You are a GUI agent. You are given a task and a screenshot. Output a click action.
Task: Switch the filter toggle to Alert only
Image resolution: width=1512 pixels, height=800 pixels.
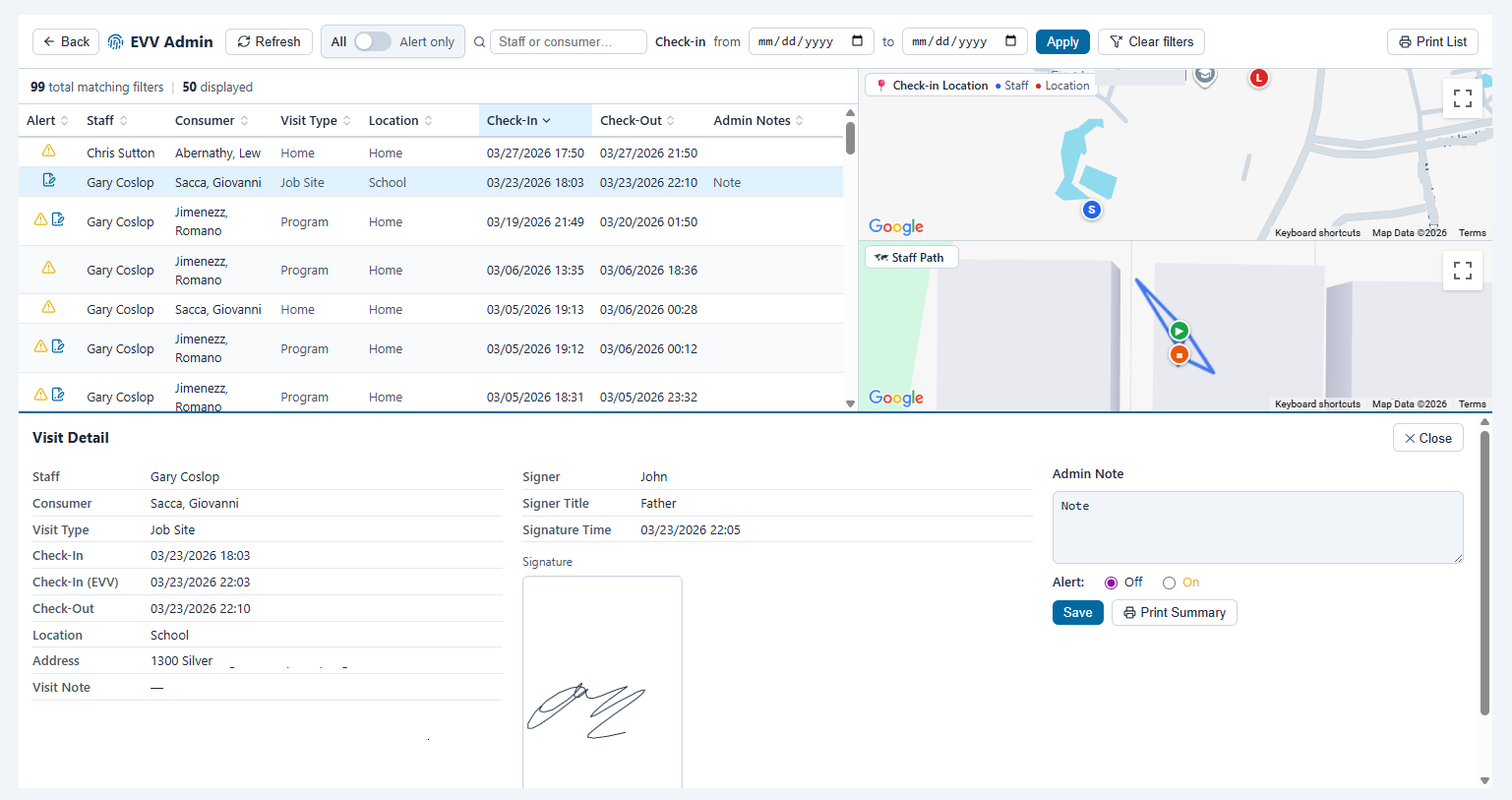click(373, 41)
